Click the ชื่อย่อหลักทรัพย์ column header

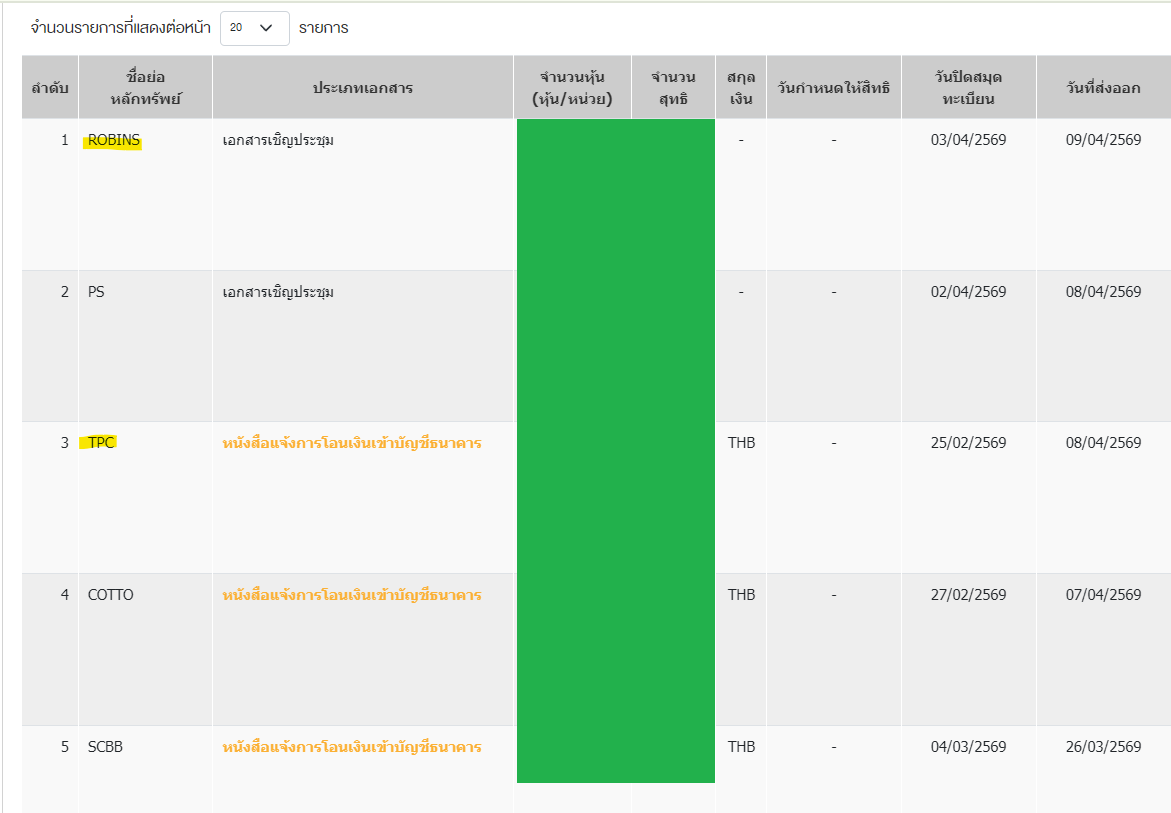(x=146, y=88)
